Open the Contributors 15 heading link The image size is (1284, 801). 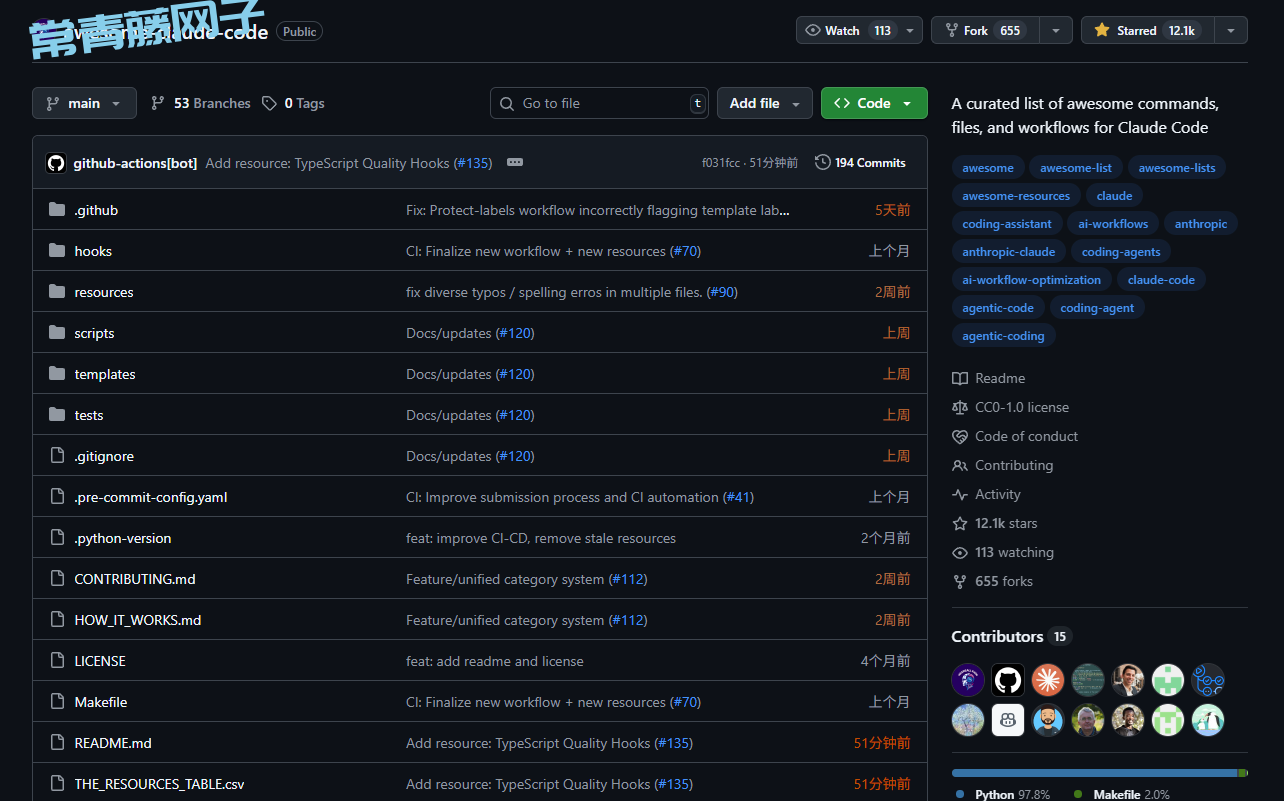[x=1011, y=637]
